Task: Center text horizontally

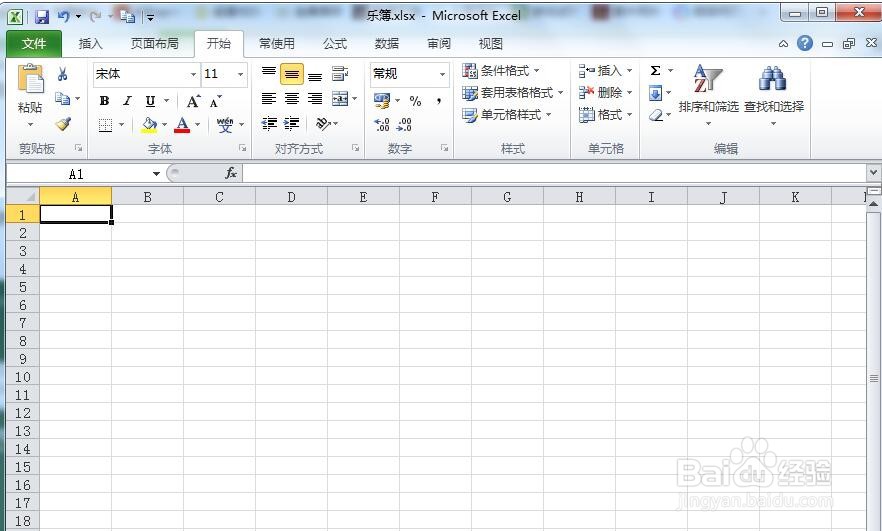Action: 291,99
